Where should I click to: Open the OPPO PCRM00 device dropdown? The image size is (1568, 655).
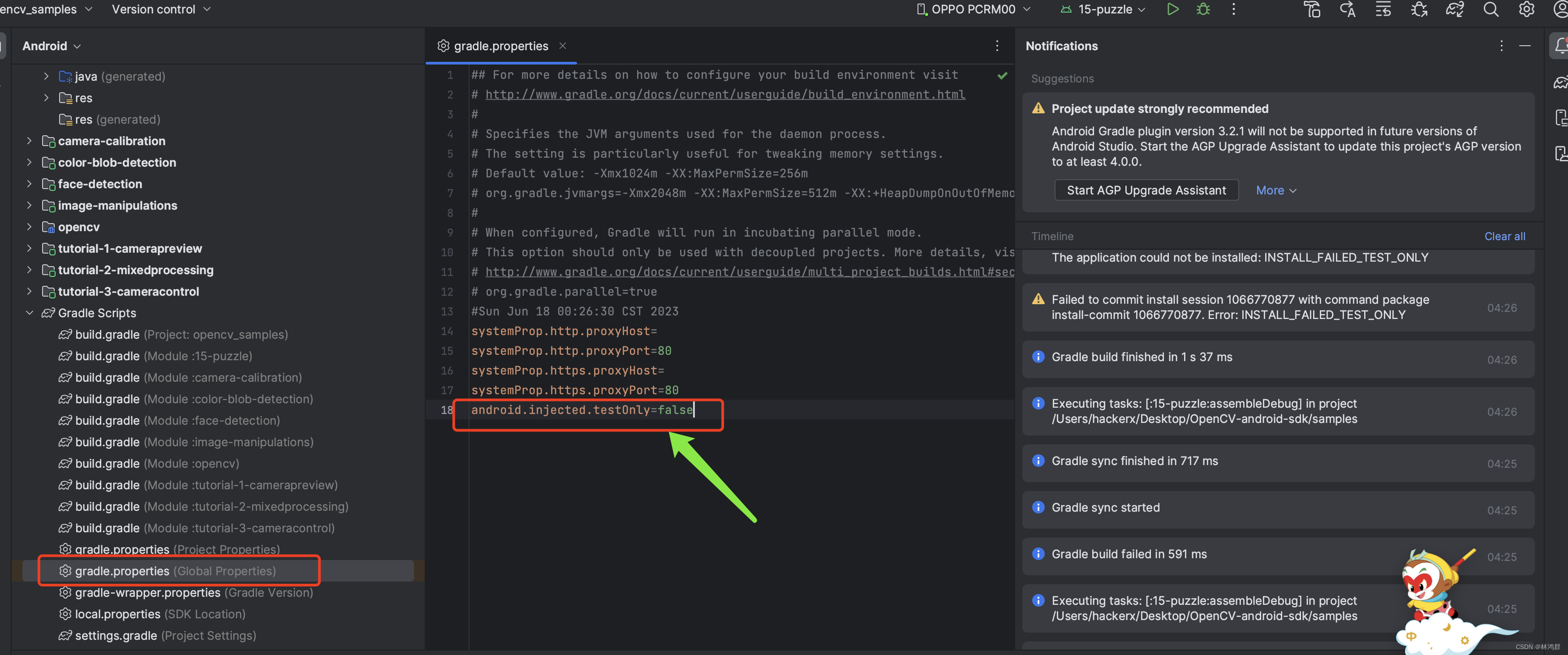[x=974, y=9]
